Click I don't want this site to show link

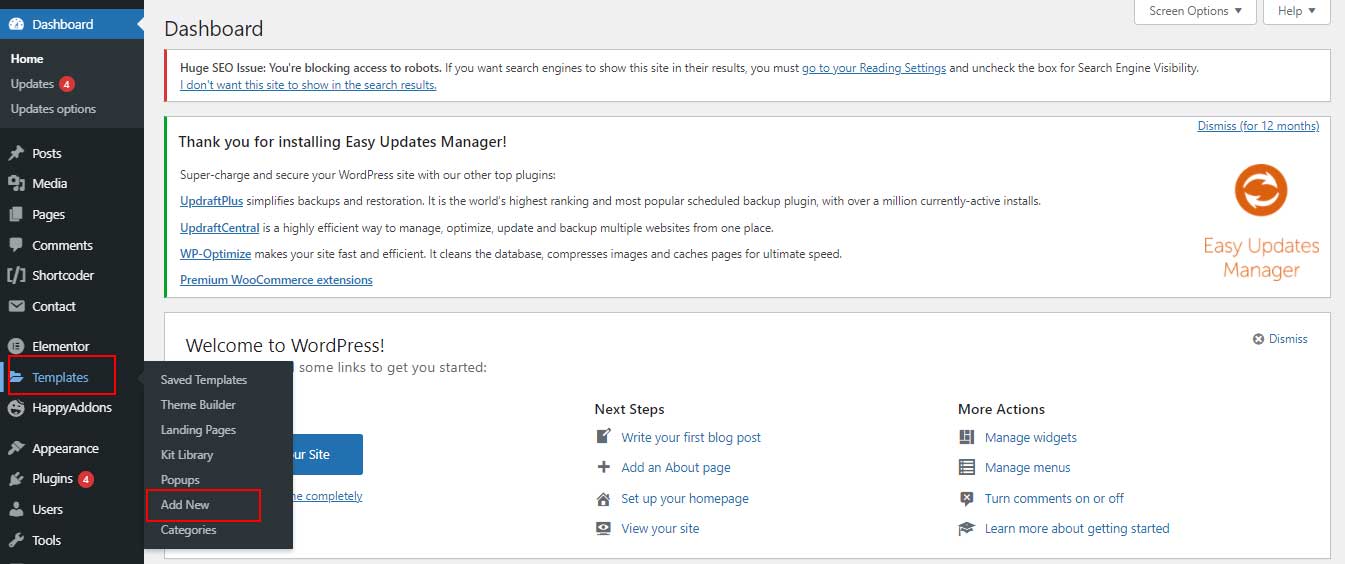click(x=308, y=85)
